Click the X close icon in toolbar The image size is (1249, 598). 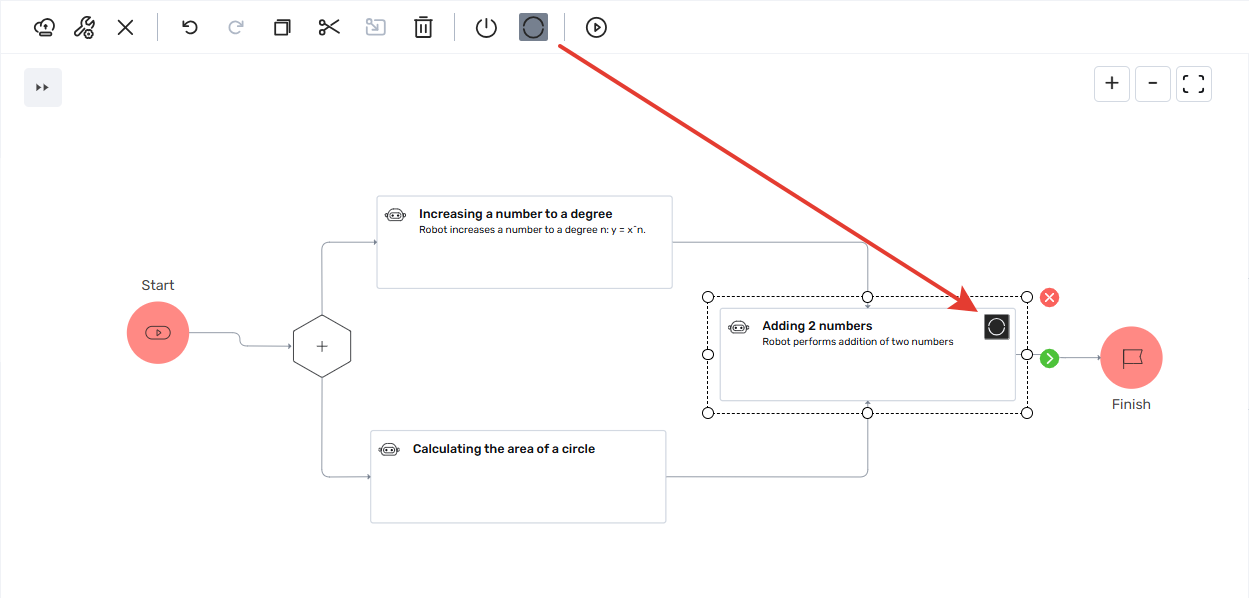click(x=125, y=27)
